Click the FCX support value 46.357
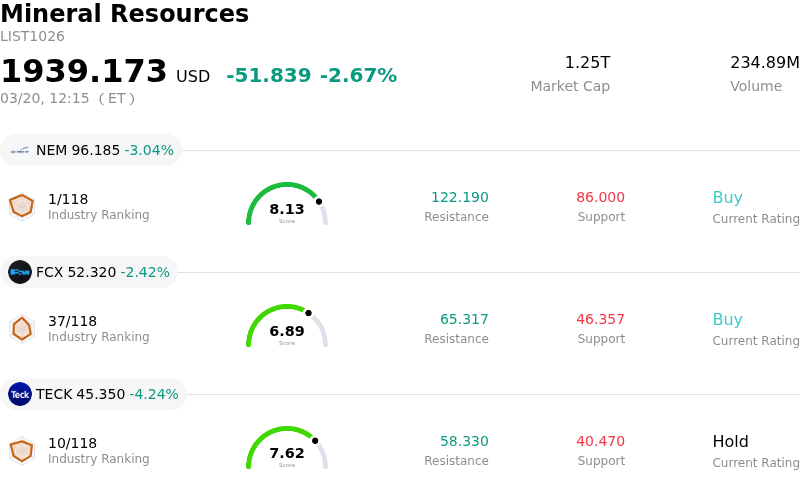 point(600,320)
